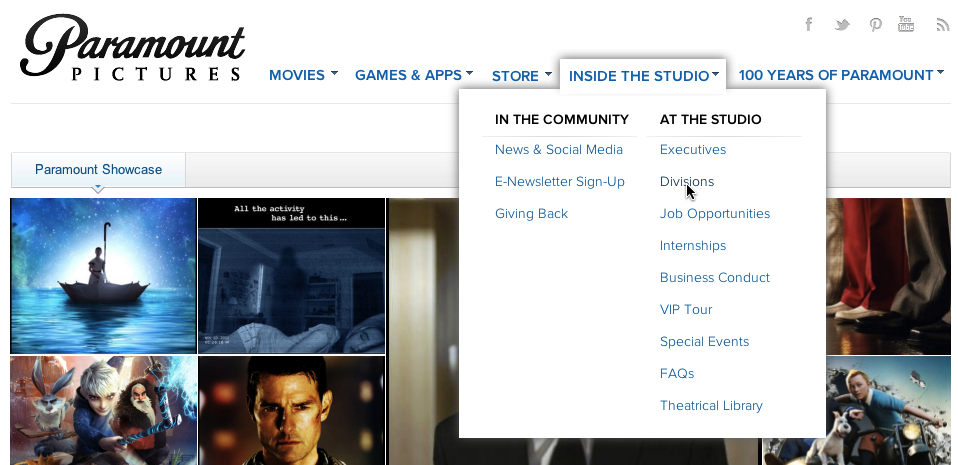Open the boy-in-umbrella-boat movie thumbnail

[103, 276]
